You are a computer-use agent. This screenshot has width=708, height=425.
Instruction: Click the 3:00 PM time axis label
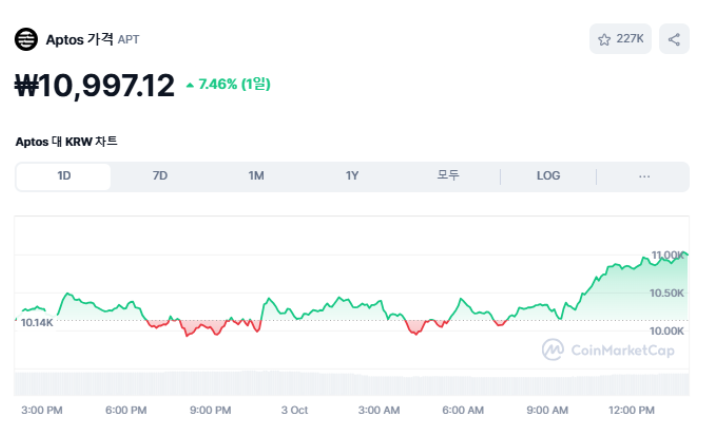pyautogui.click(x=42, y=410)
